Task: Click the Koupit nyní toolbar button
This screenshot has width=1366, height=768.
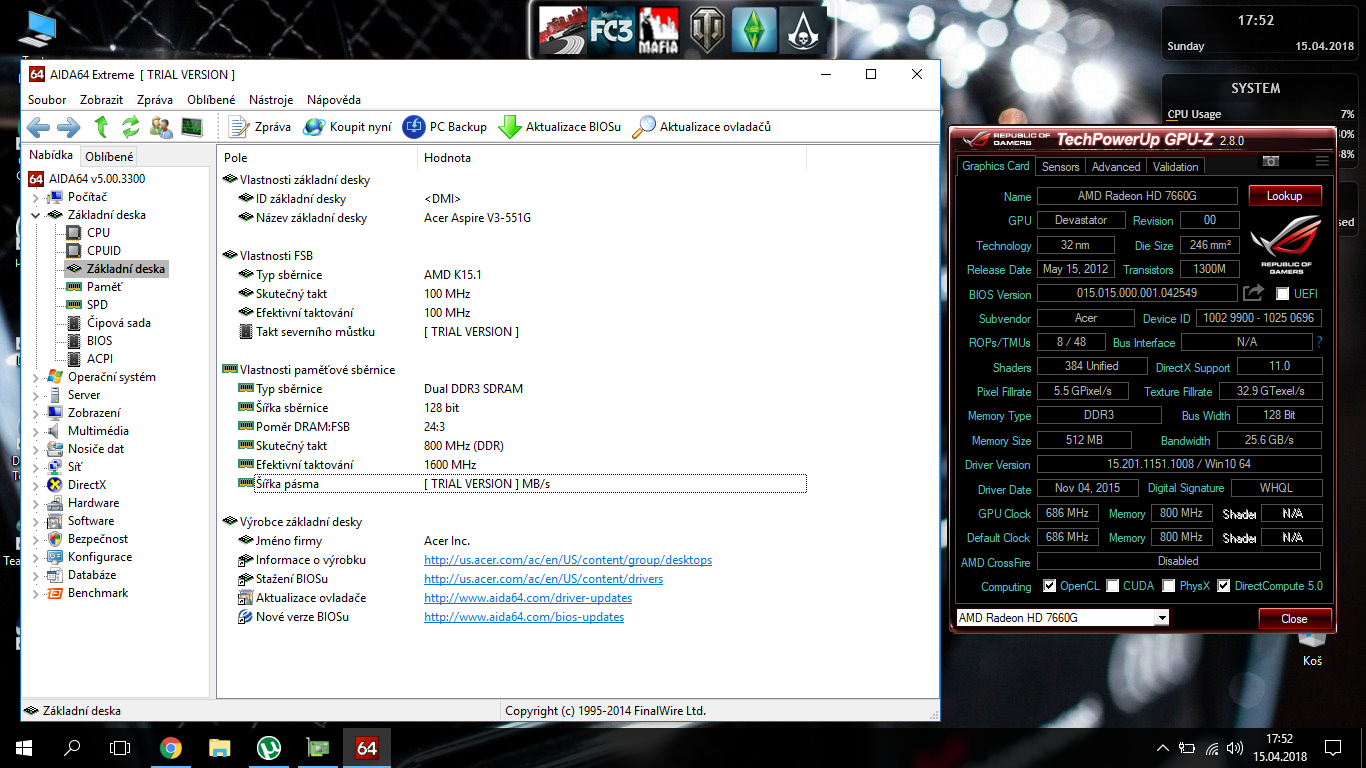Action: (x=347, y=127)
